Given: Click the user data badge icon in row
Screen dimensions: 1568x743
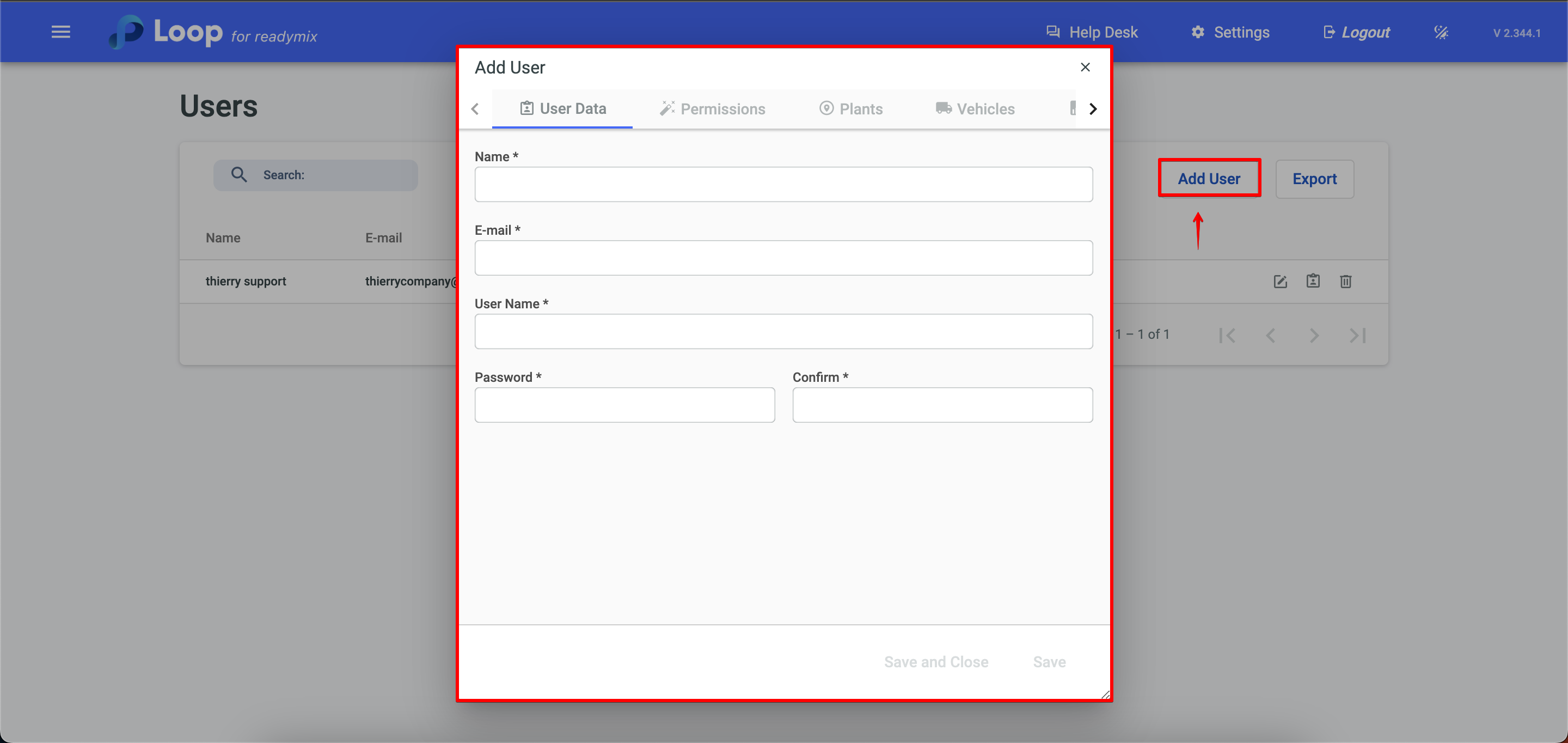Looking at the screenshot, I should 1313,281.
